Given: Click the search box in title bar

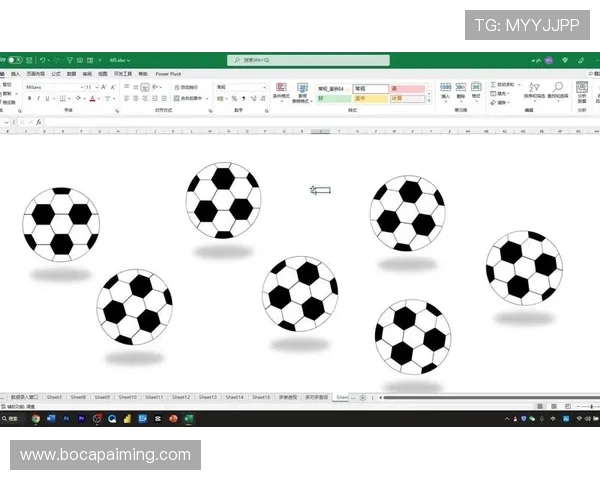Looking at the screenshot, I should pyautogui.click(x=308, y=60).
